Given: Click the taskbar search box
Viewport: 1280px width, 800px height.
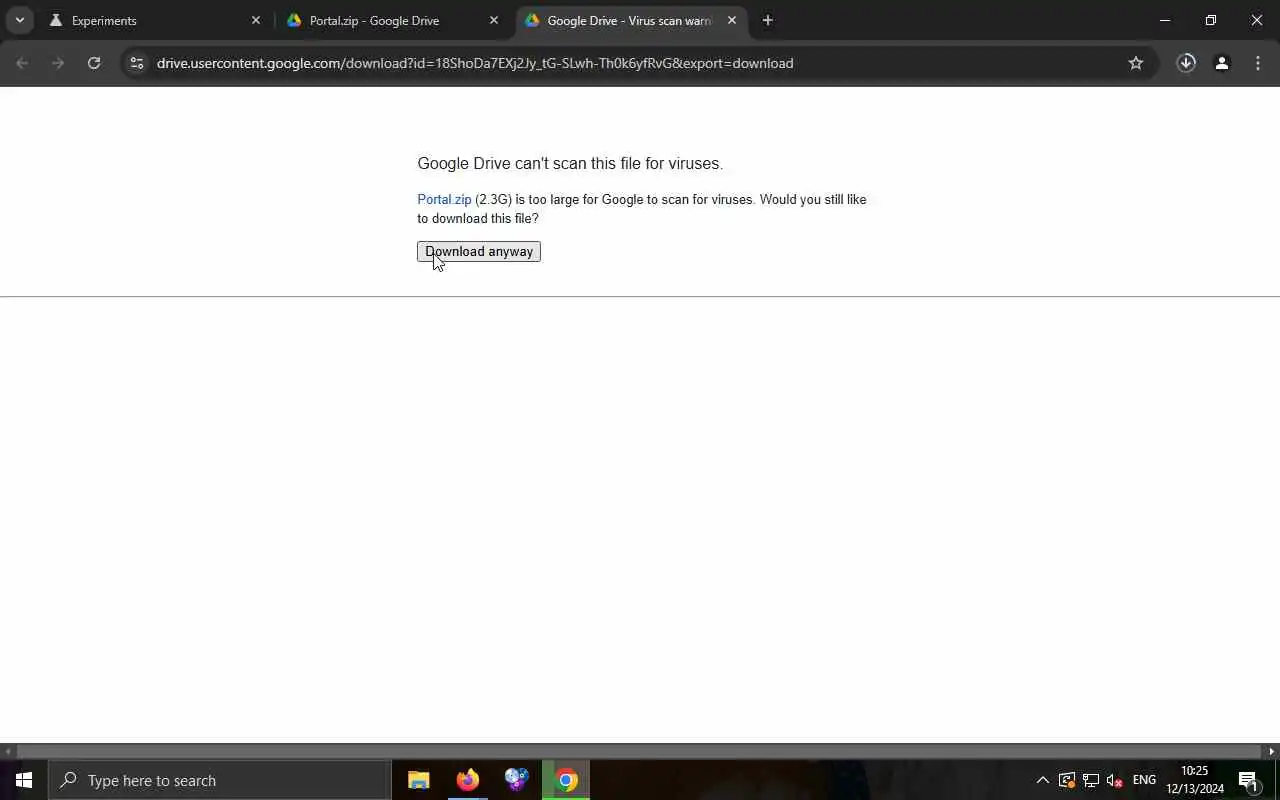Looking at the screenshot, I should pos(220,780).
